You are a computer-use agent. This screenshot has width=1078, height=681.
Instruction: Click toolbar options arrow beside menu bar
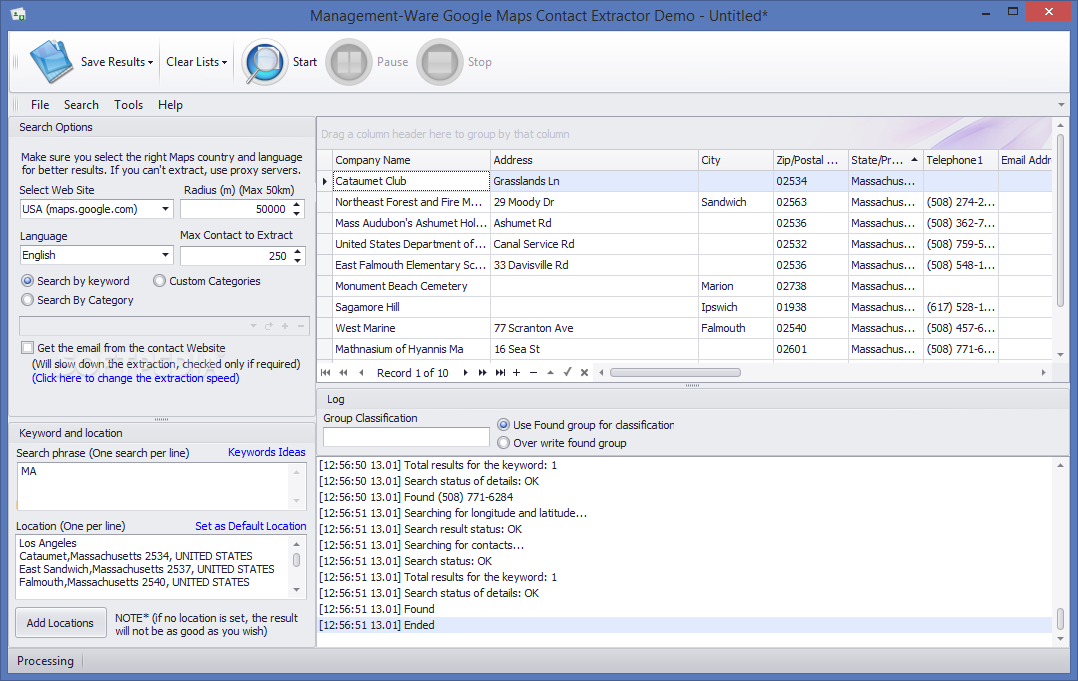click(x=1061, y=105)
